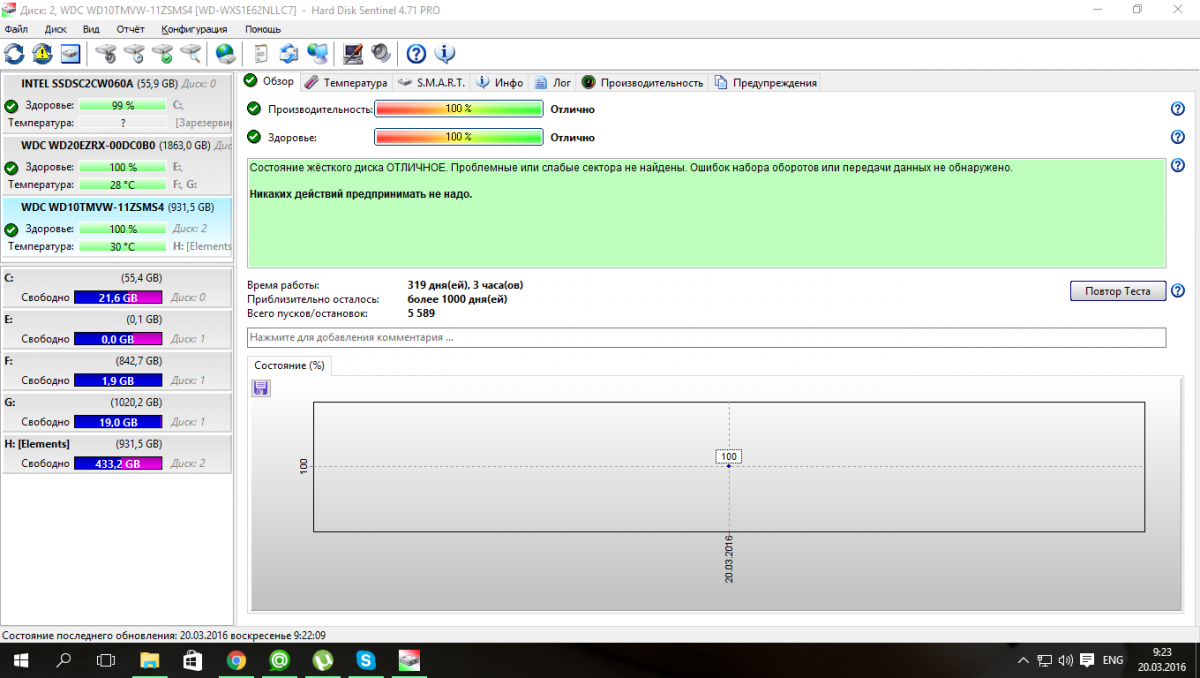Open Skype from the taskbar
The image size is (1200, 678).
coord(366,660)
